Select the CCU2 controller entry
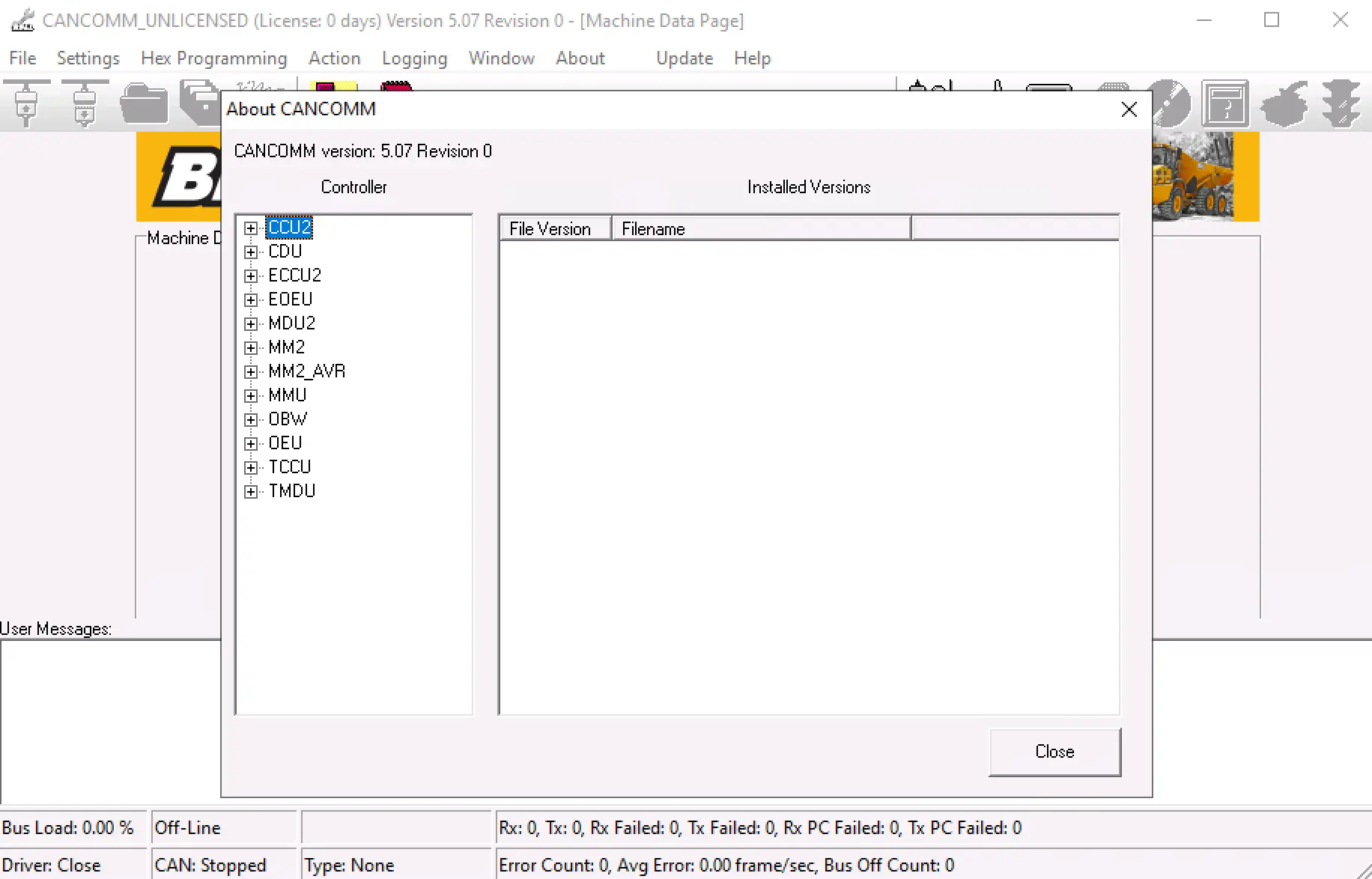1372x879 pixels. click(289, 227)
